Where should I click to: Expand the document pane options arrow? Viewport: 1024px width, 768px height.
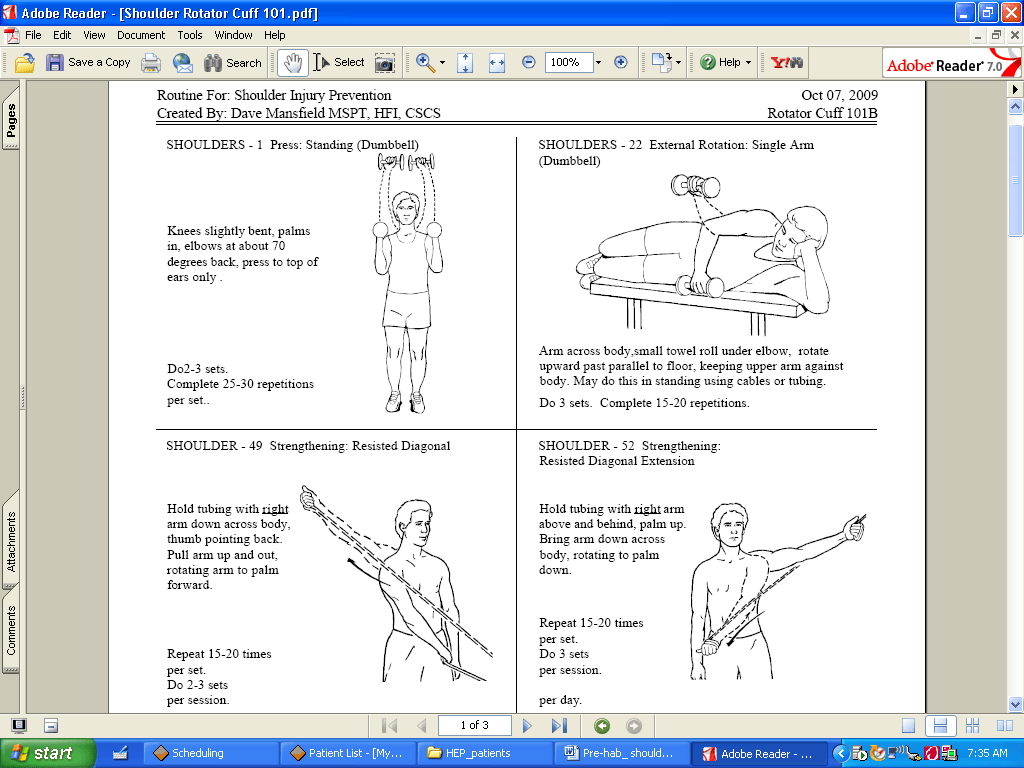pos(1015,89)
